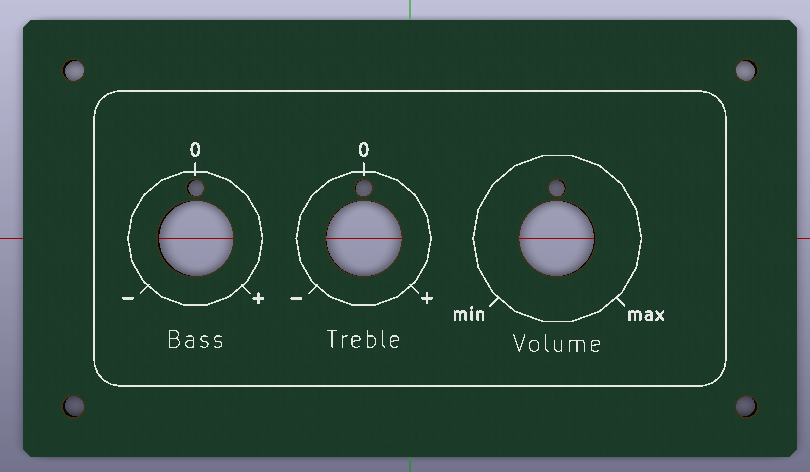Click the Volume label text
Viewport: 810px width, 472px height.
557,344
